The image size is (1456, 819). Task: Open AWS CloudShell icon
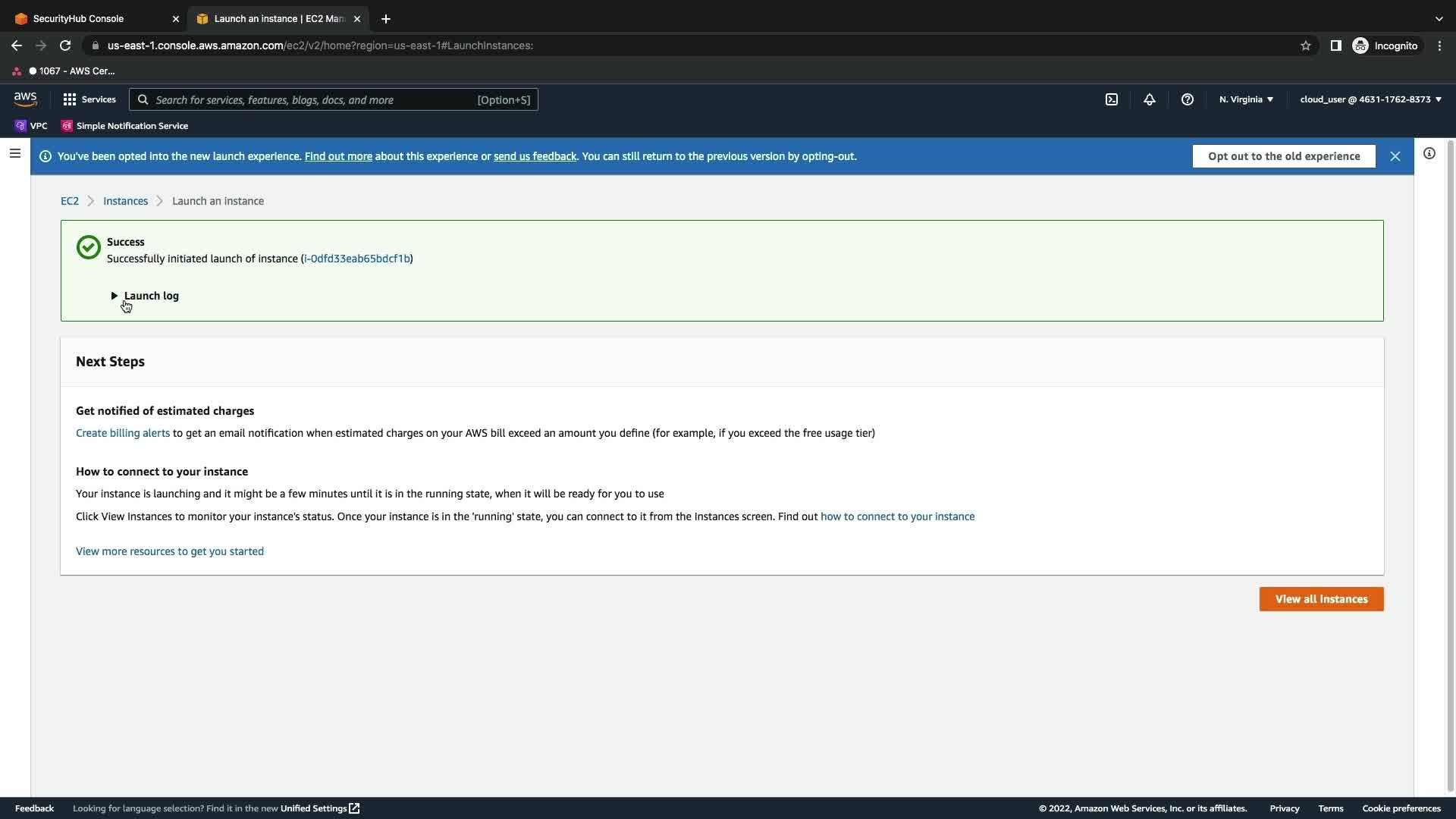[1112, 99]
